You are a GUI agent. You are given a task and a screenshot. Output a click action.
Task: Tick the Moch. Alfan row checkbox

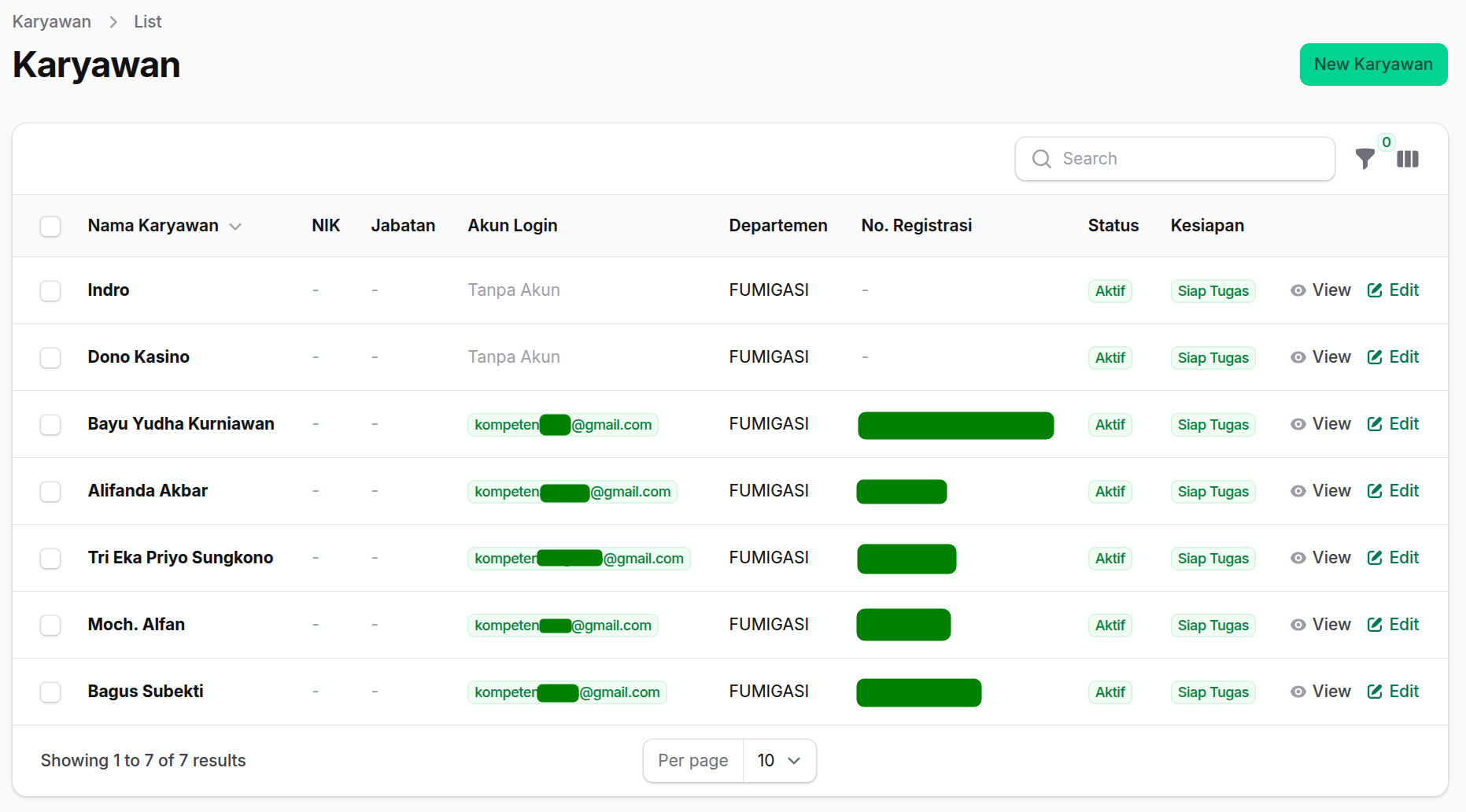(x=50, y=626)
